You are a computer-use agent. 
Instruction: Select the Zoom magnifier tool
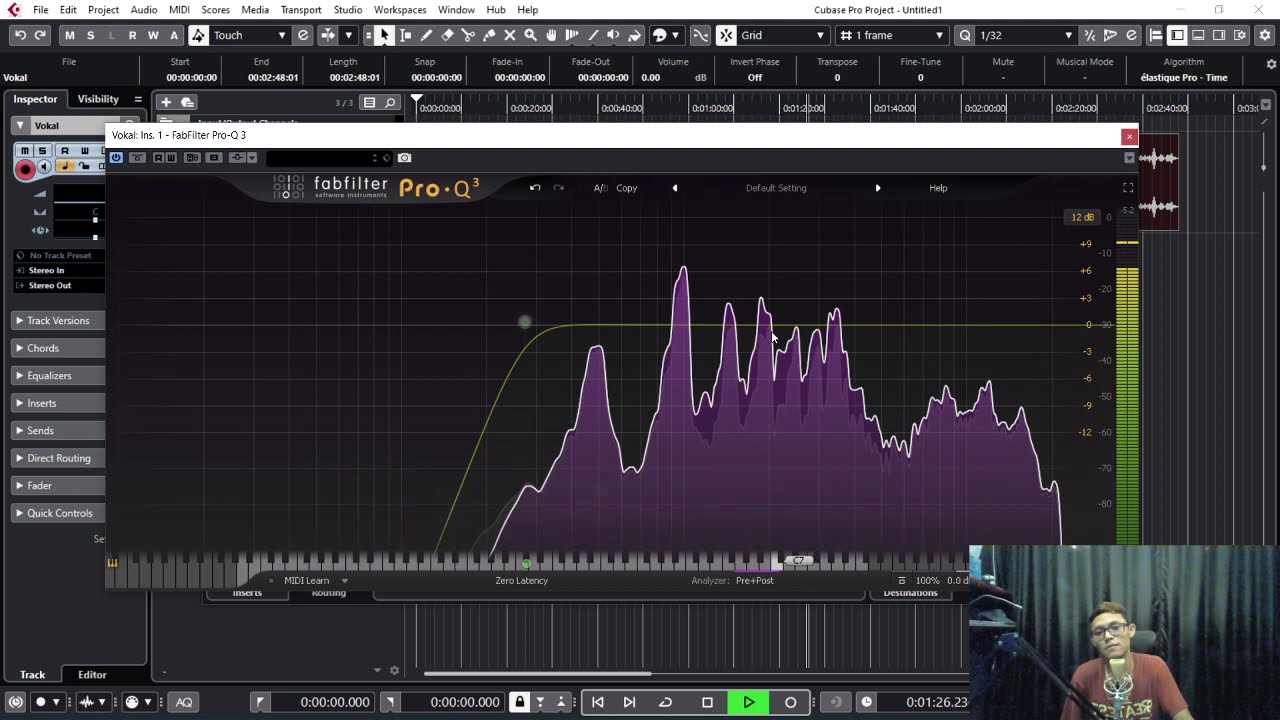pos(530,35)
